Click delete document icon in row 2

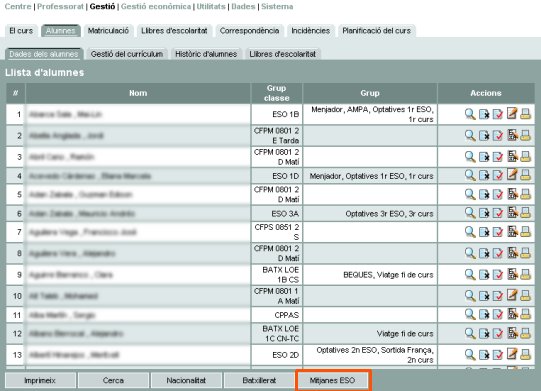point(484,136)
